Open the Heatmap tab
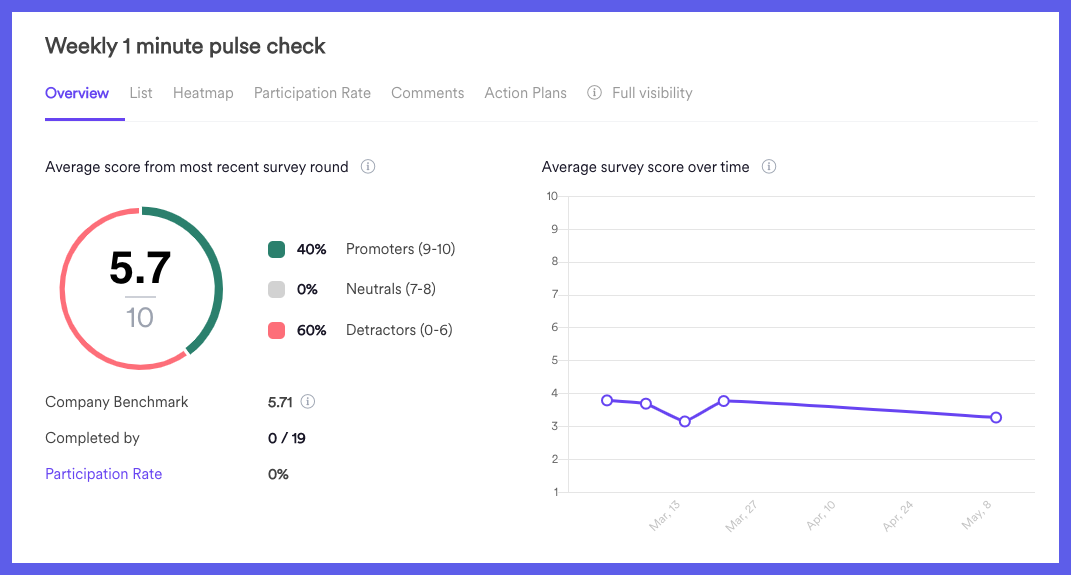The image size is (1071, 575). (203, 93)
